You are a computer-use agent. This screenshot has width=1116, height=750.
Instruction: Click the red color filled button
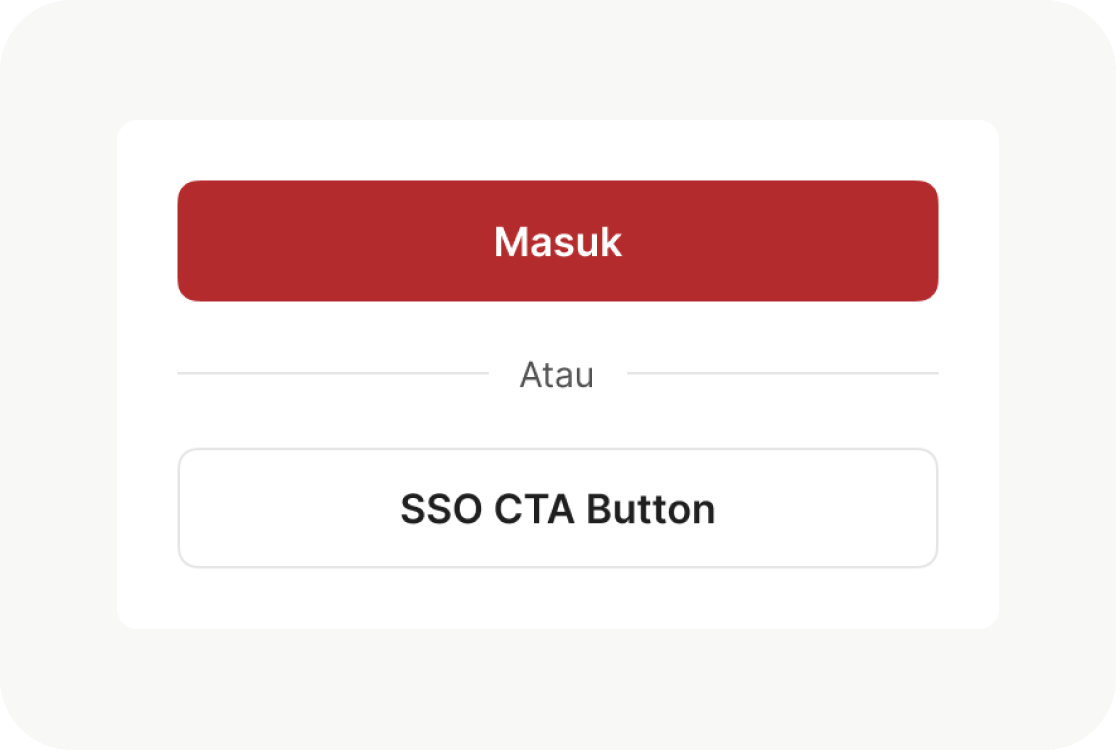coord(557,241)
